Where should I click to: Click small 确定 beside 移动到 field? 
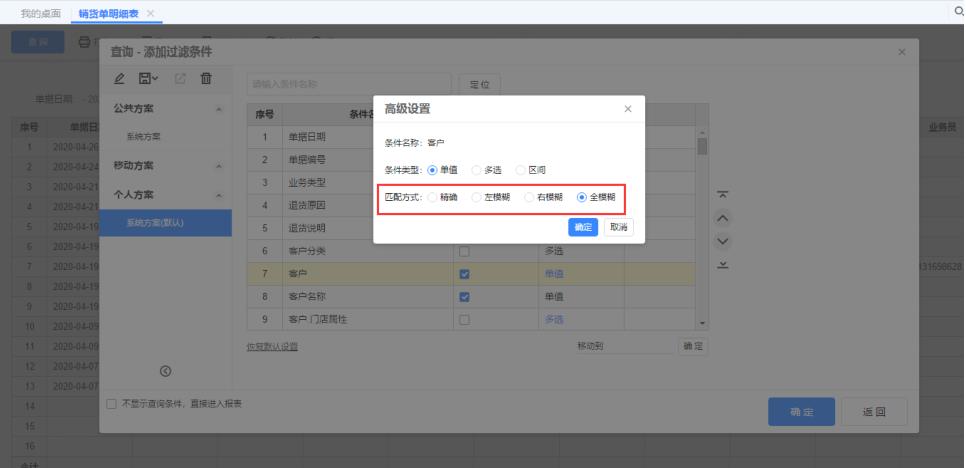[x=693, y=346]
